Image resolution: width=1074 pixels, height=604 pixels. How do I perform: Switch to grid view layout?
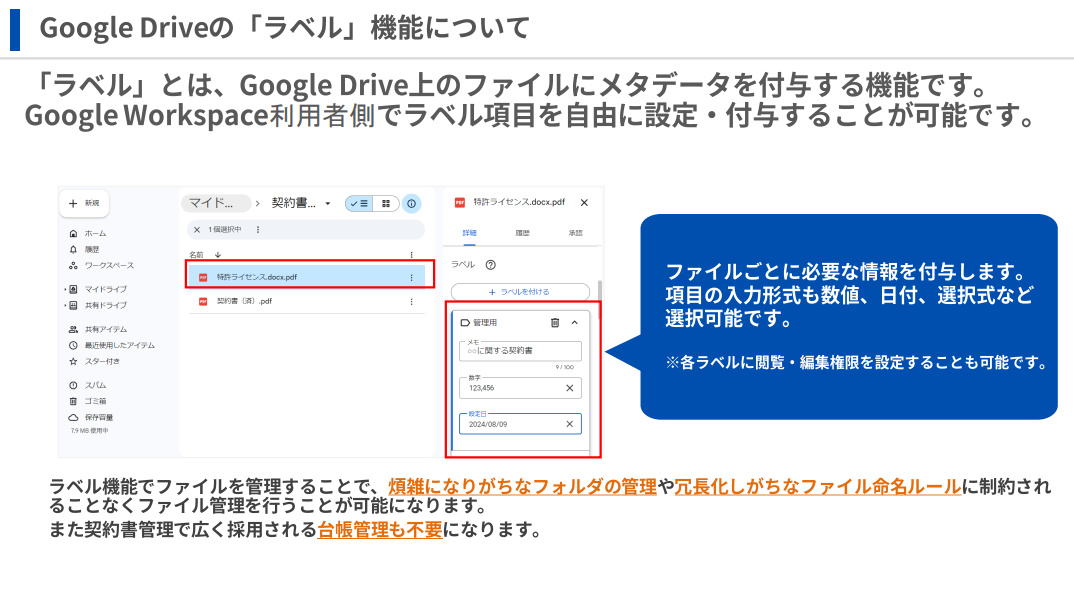386,203
